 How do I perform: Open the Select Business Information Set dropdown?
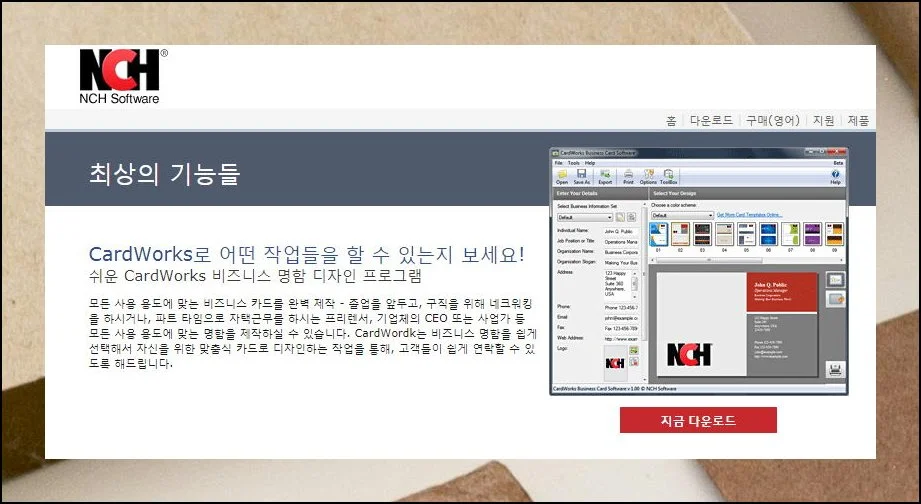tap(585, 217)
